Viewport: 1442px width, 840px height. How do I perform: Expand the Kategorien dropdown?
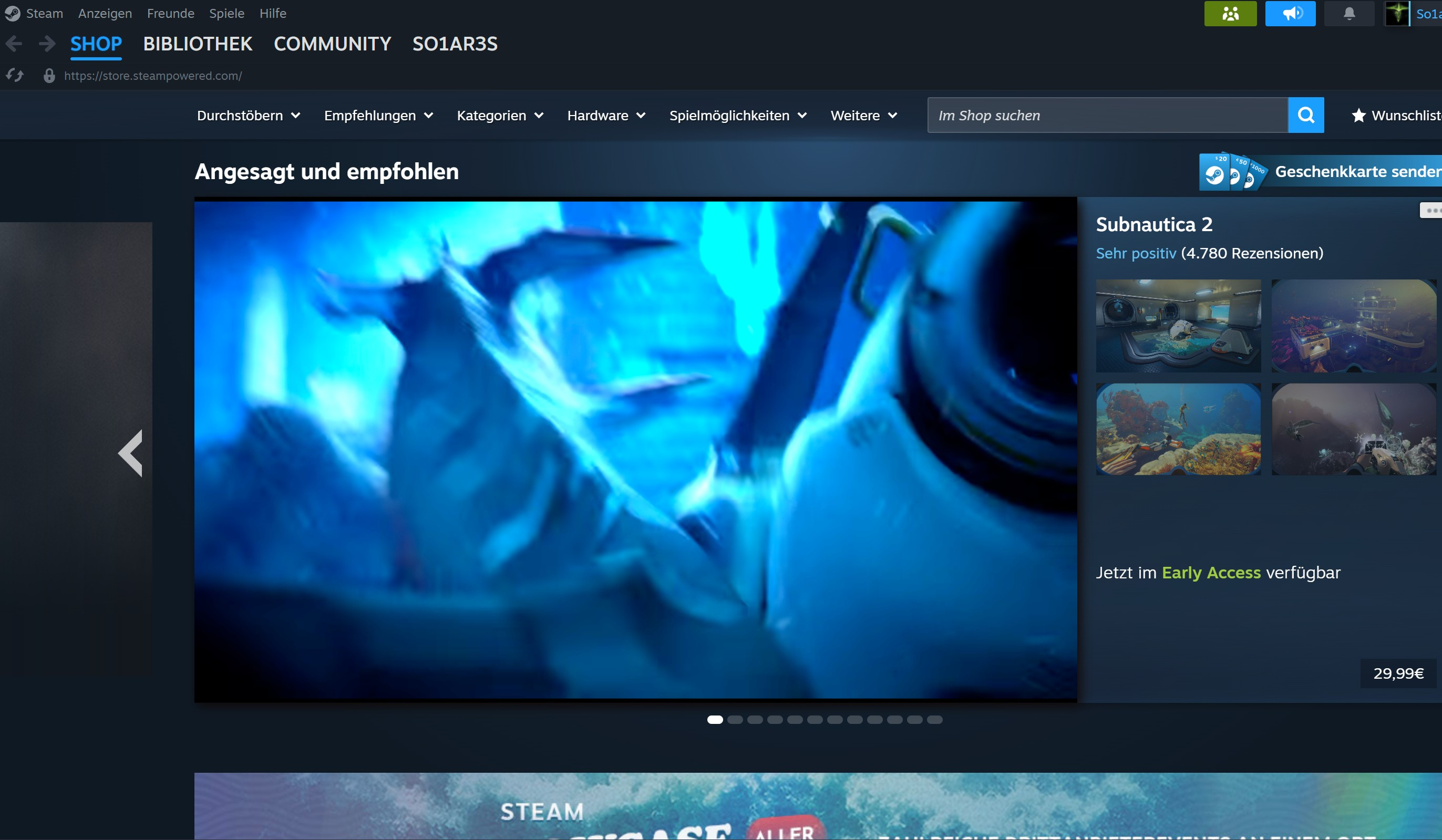click(500, 116)
